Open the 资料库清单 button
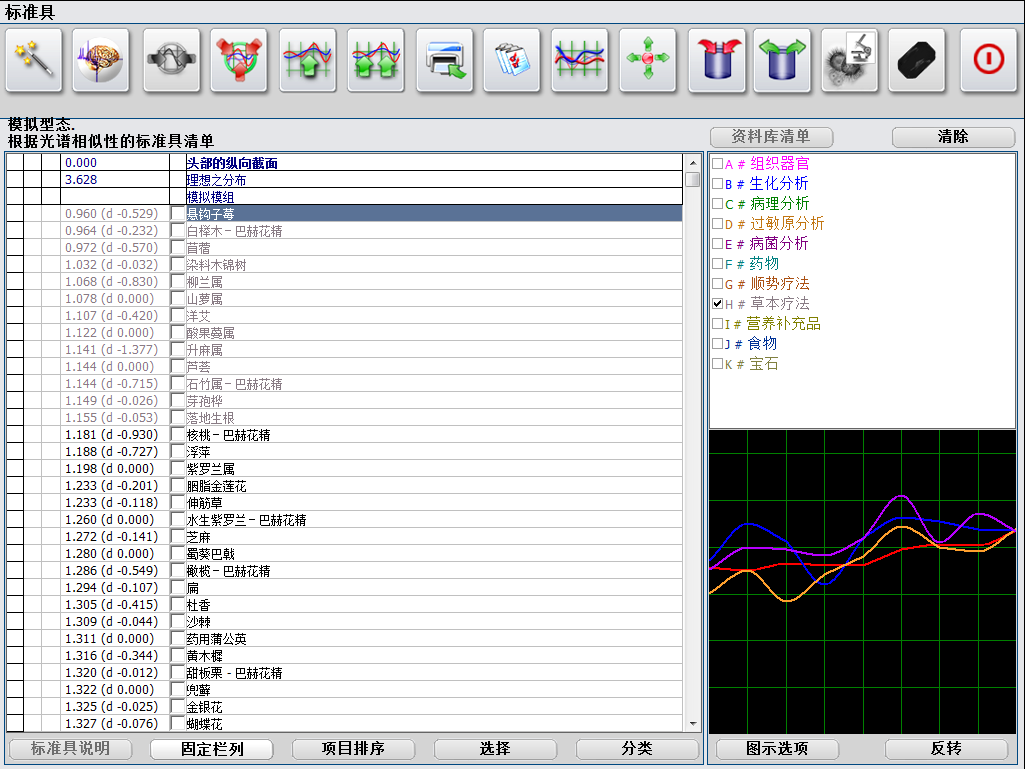 (x=771, y=137)
